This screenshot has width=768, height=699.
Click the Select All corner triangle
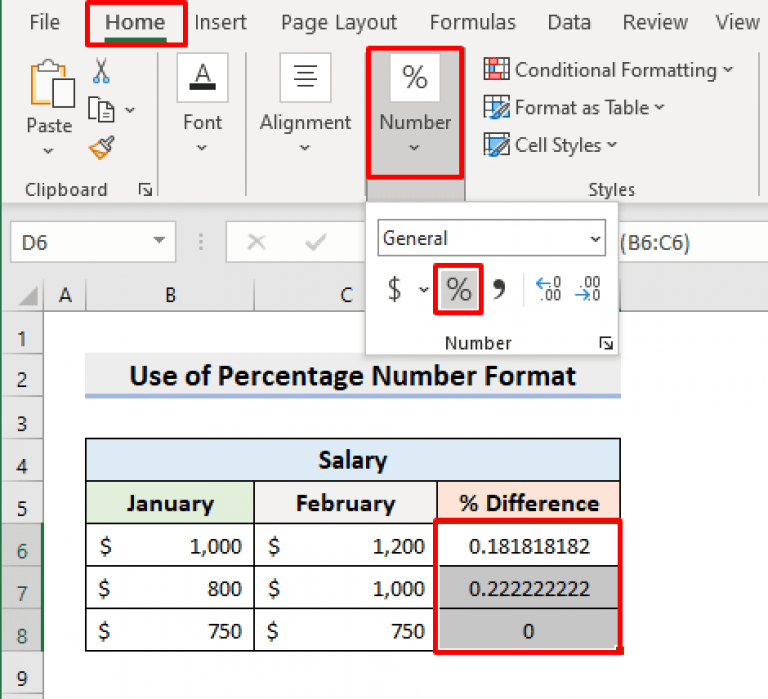[28, 296]
